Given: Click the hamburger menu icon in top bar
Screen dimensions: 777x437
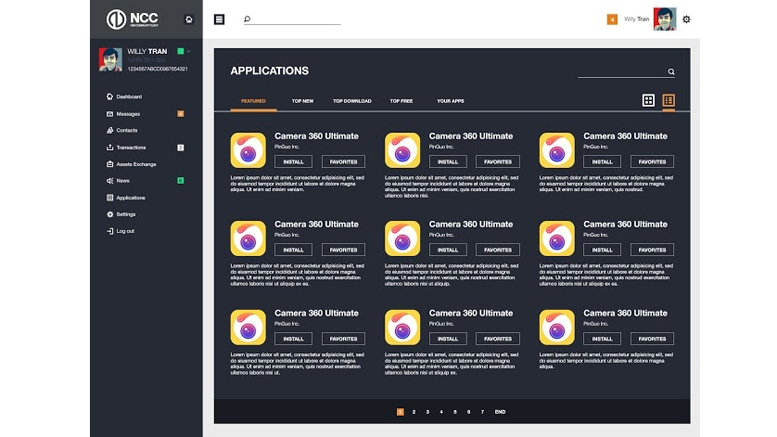Looking at the screenshot, I should coord(219,19).
